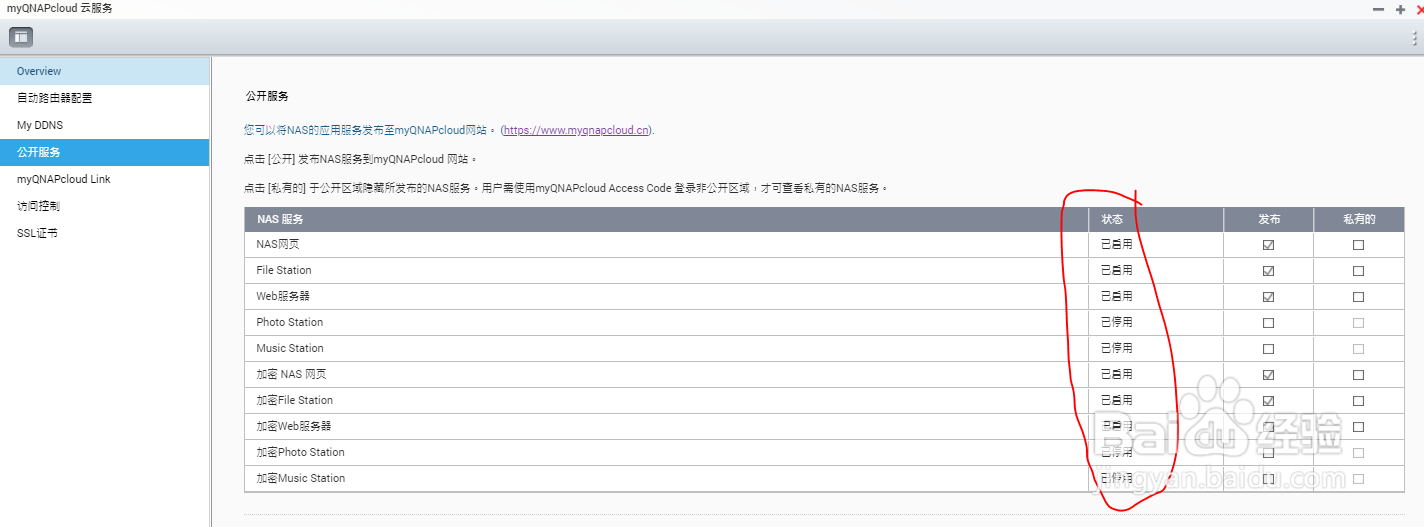Check private box for Web服务器
Screen dimensions: 1424x527
tap(1358, 297)
